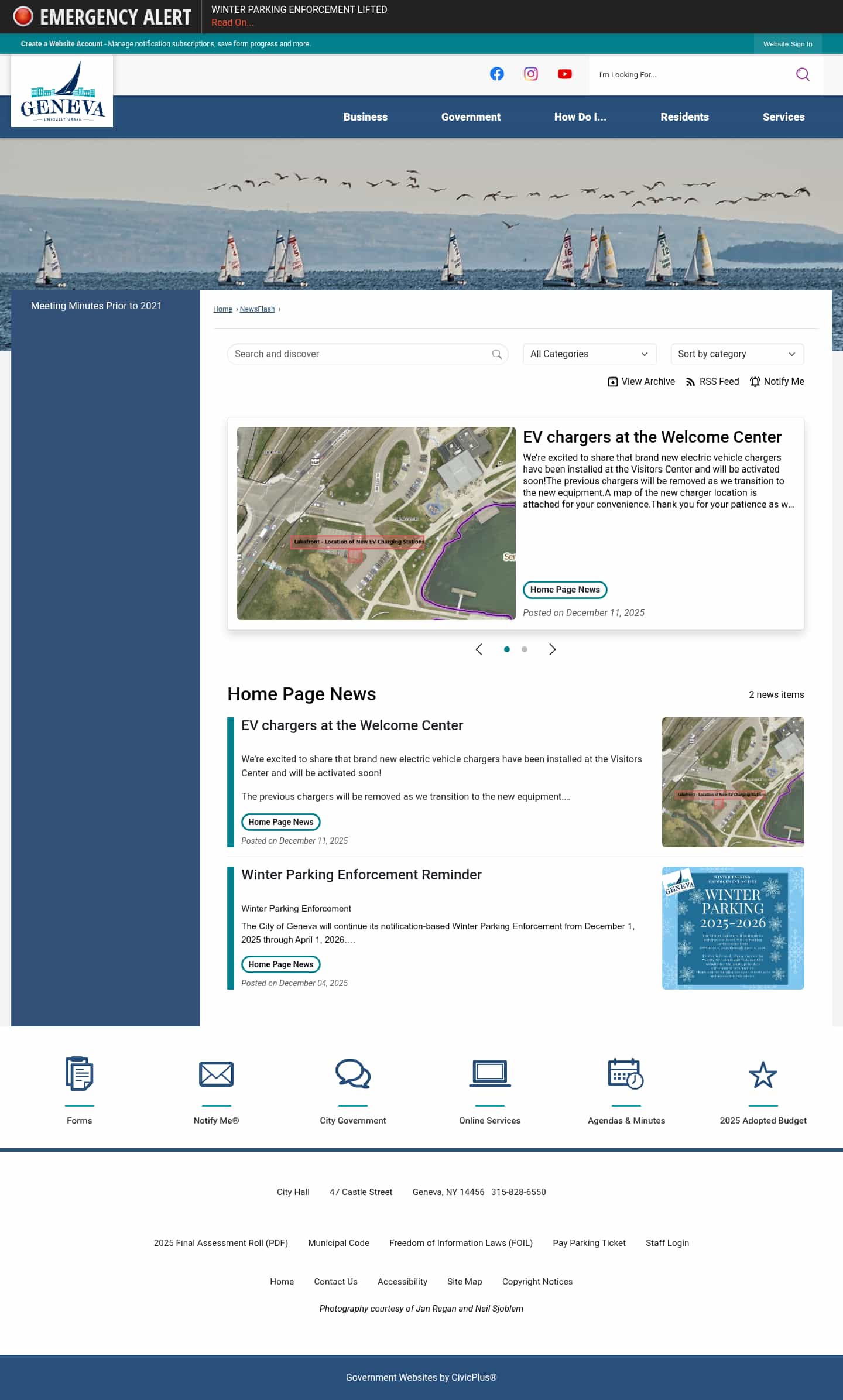This screenshot has width=843, height=1400.
Task: Click the Pay Parking Ticket link
Action: tap(590, 1243)
